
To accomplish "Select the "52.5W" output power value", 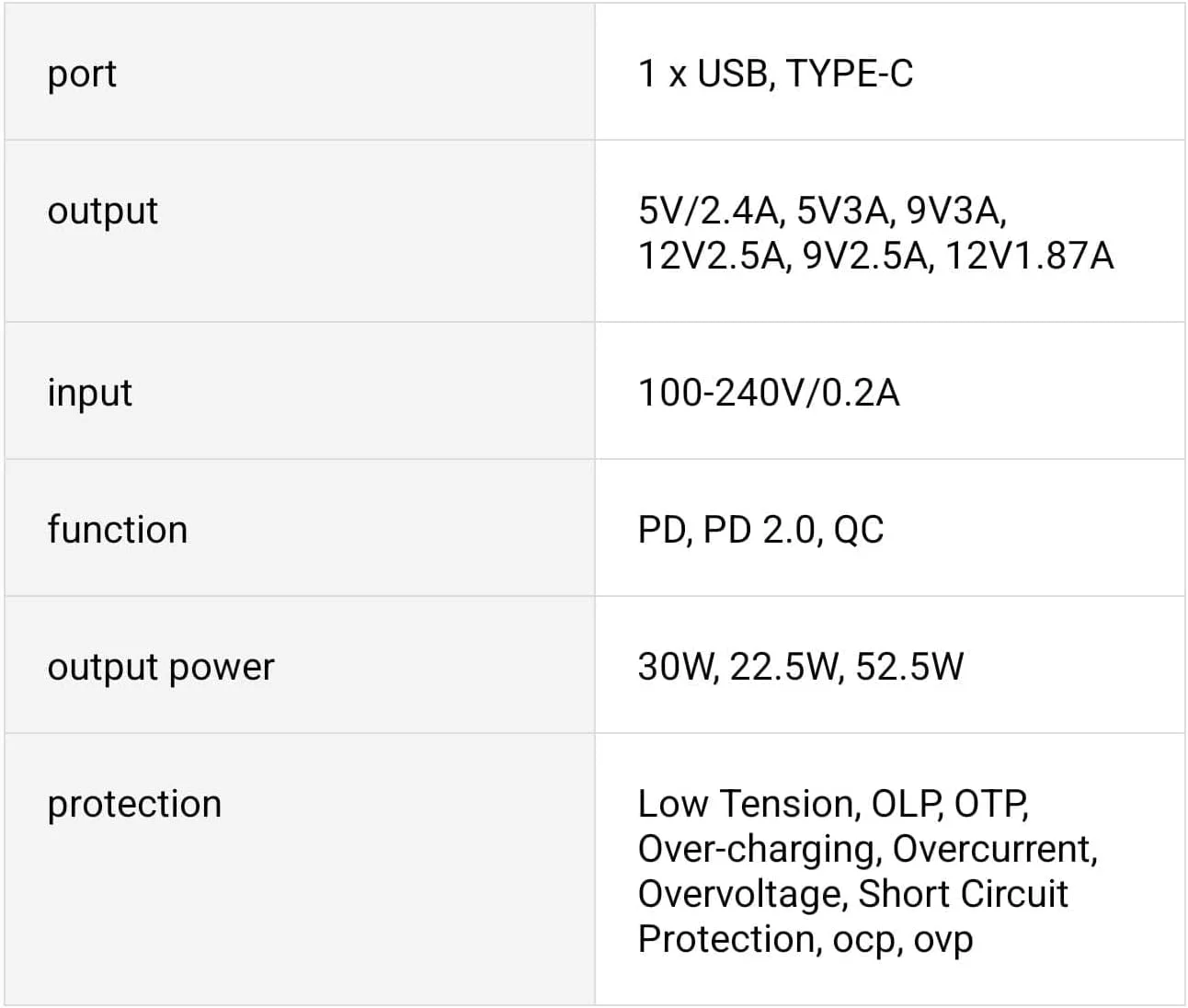I will pyautogui.click(x=909, y=667).
